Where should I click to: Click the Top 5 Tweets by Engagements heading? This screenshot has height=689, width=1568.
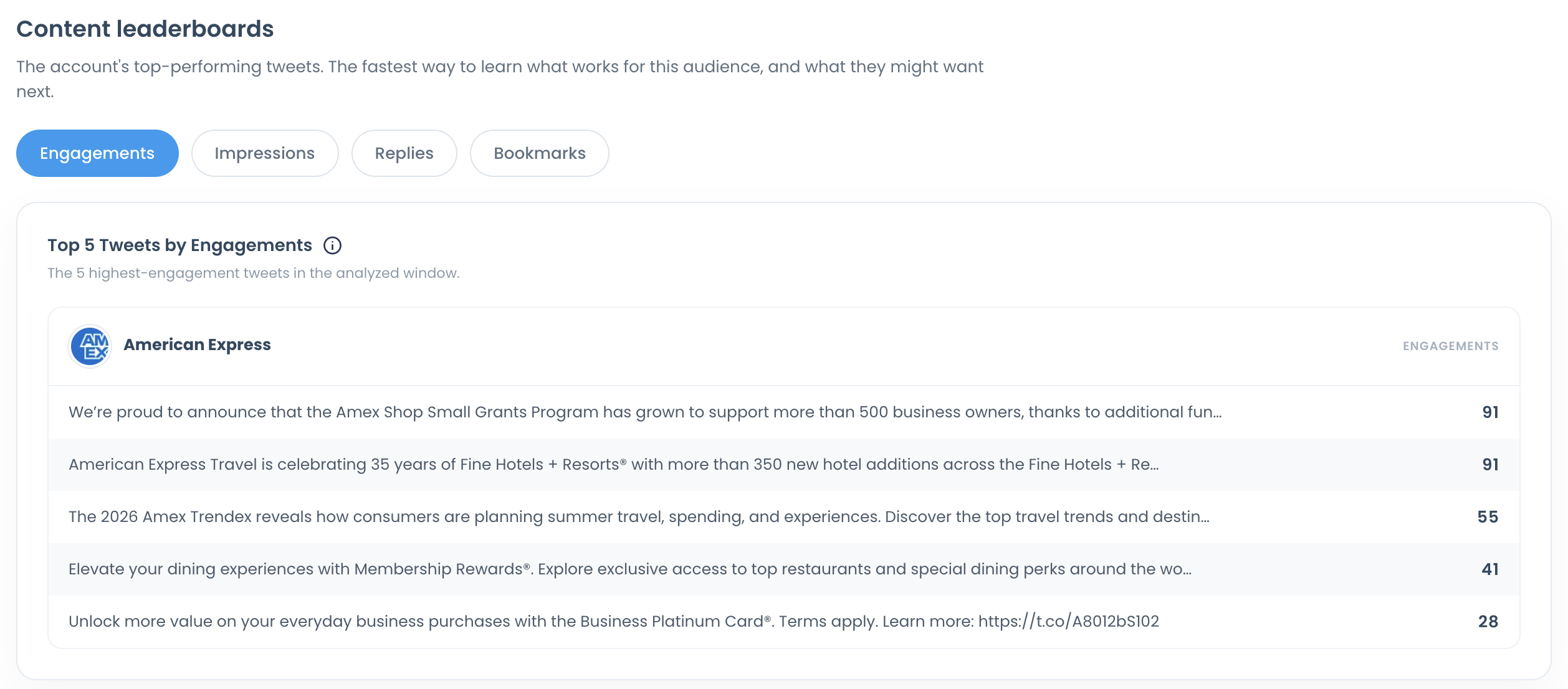(x=179, y=245)
